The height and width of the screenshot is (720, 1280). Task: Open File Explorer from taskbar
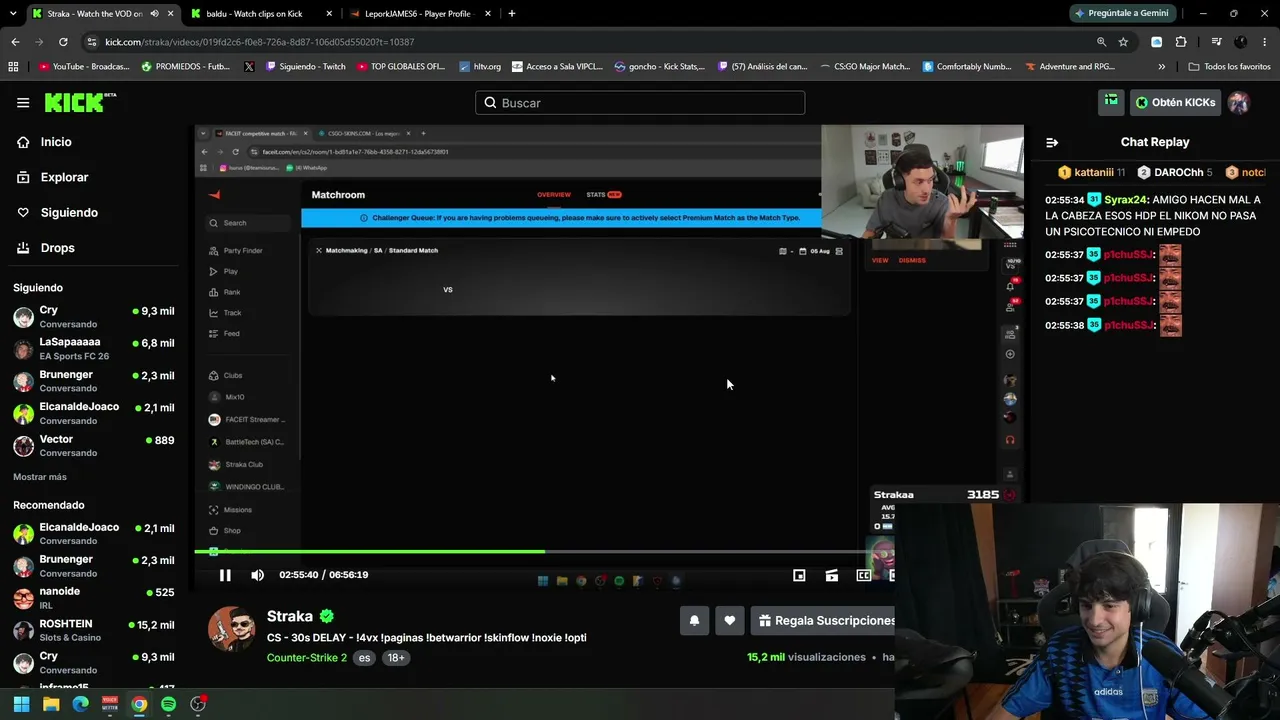51,704
